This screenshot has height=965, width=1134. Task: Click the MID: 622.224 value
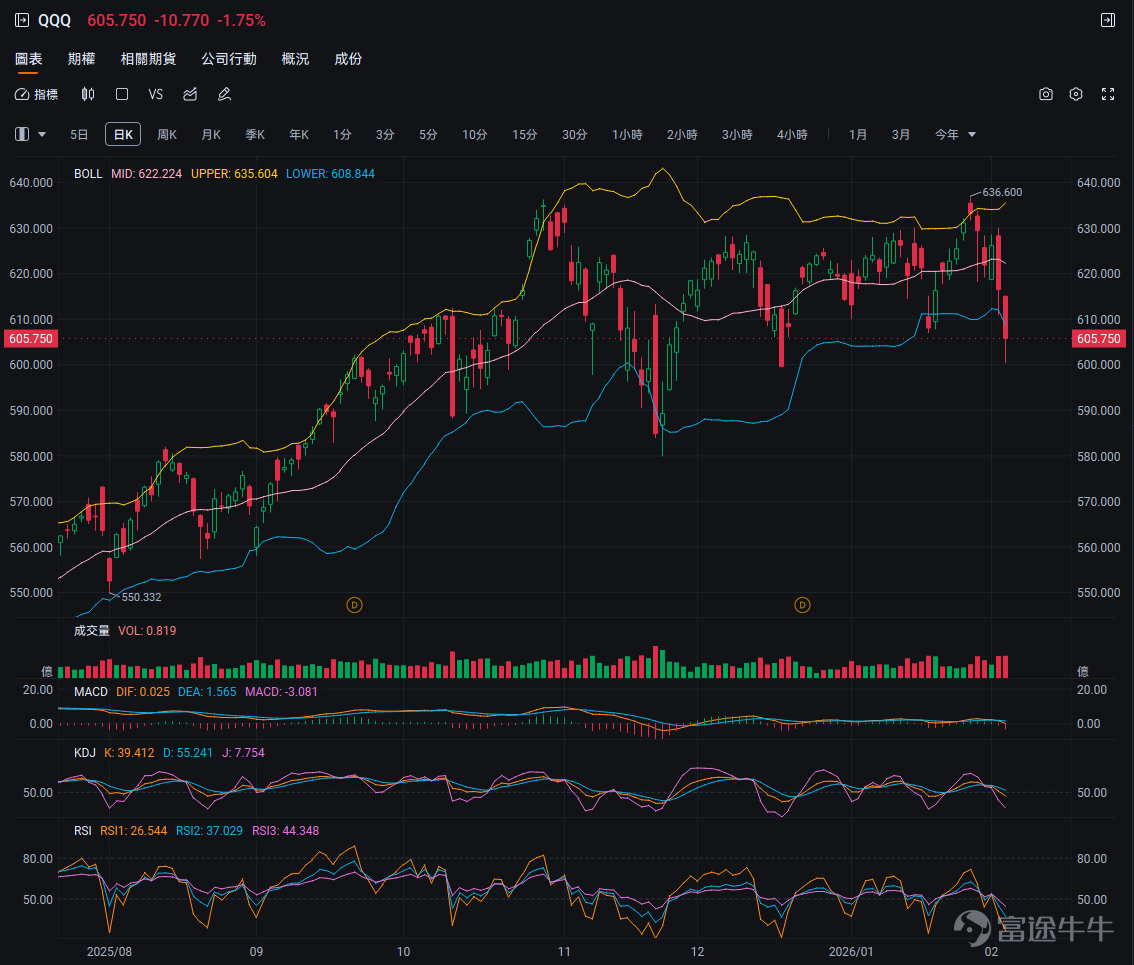[147, 174]
